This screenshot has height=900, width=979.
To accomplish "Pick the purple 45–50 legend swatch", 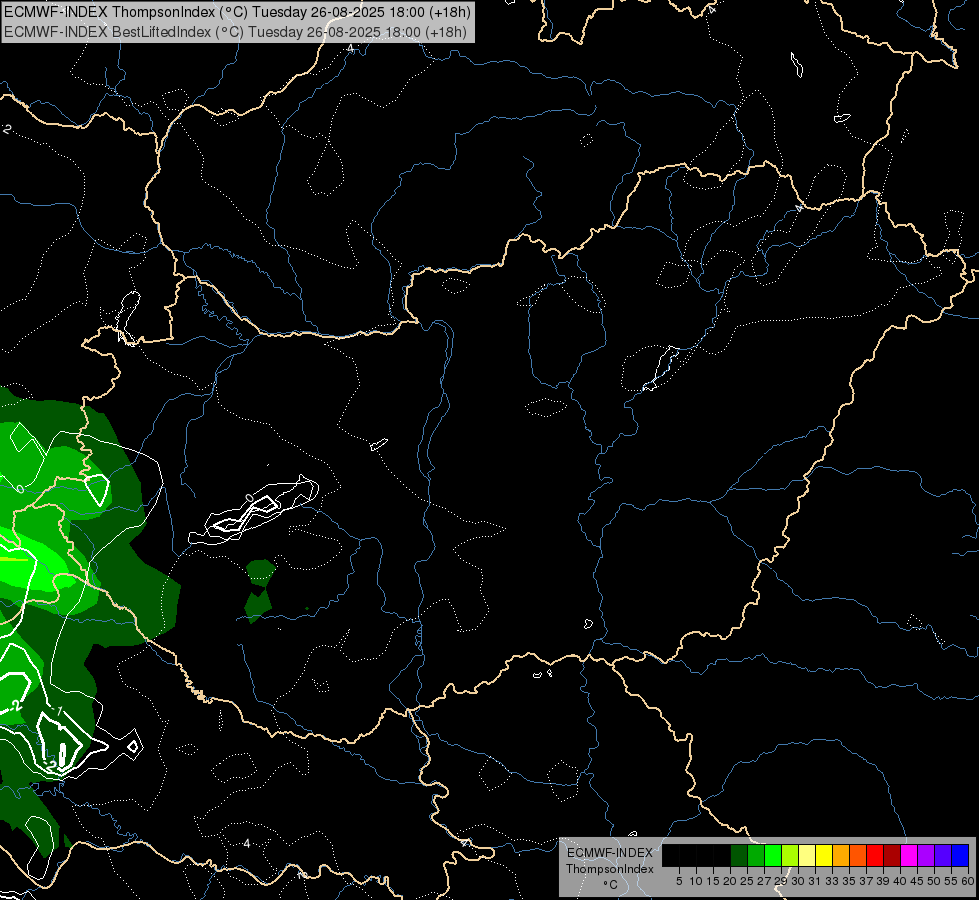I will coord(926,855).
